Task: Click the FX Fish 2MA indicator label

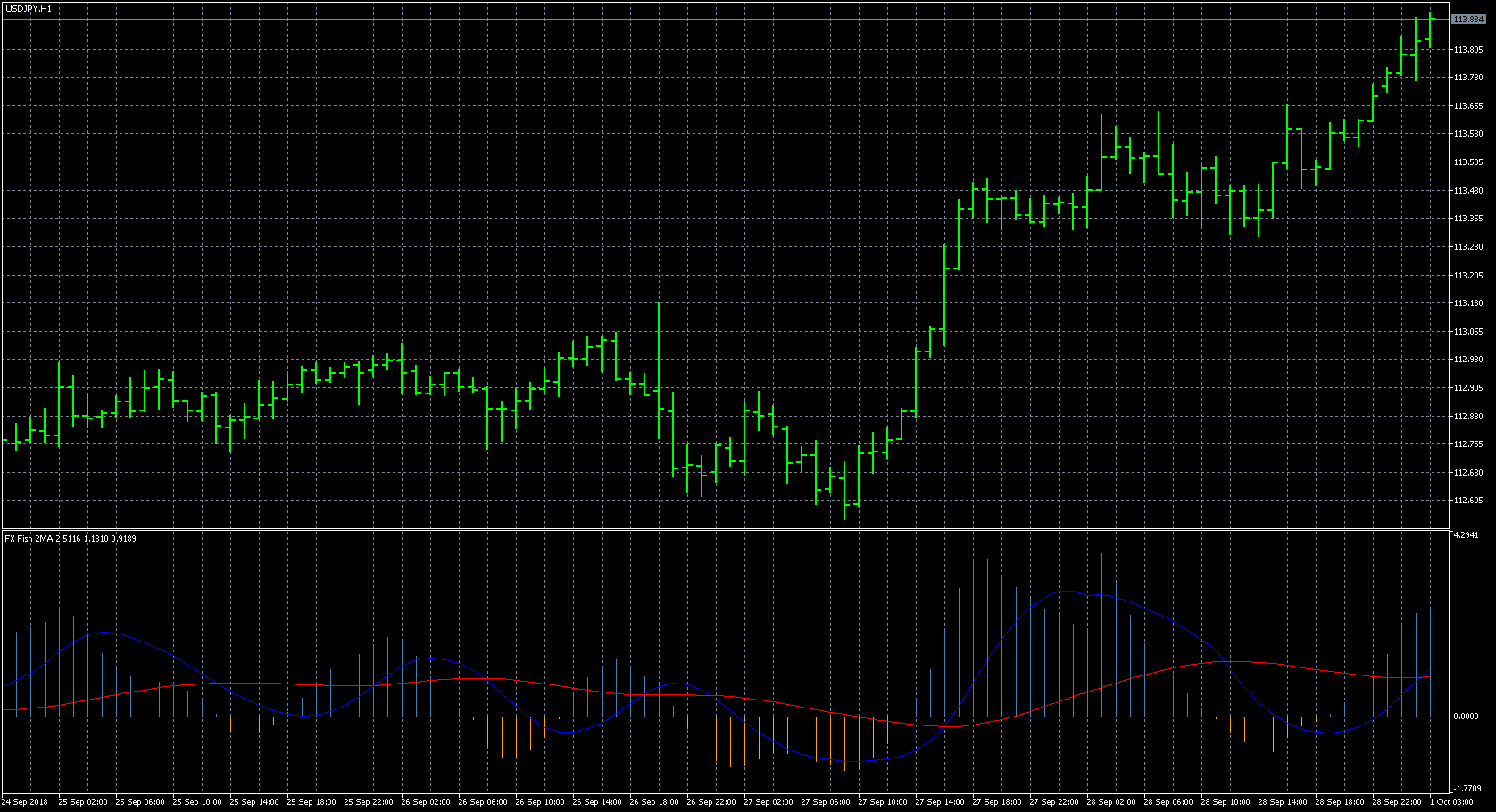Action: (71, 539)
